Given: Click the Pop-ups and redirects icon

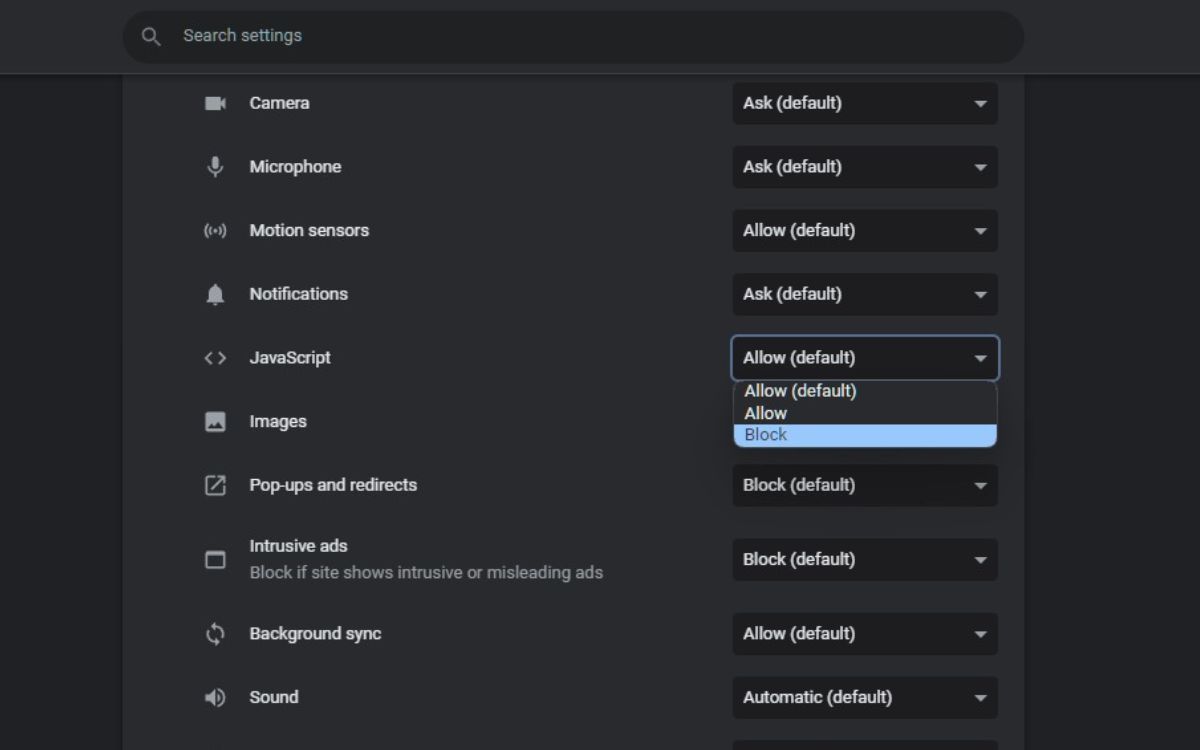Looking at the screenshot, I should pos(215,486).
